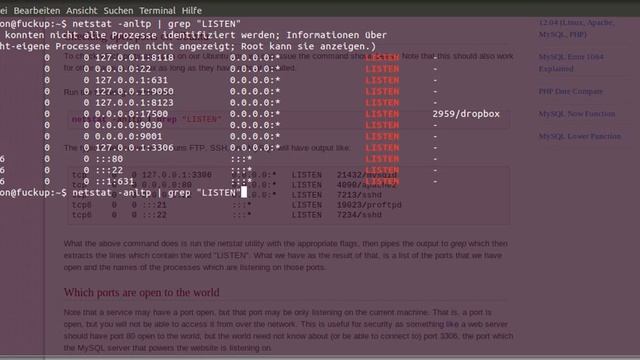Click the 127.0.0.1:8123 address
The height and width of the screenshot is (360, 640).
134,102
